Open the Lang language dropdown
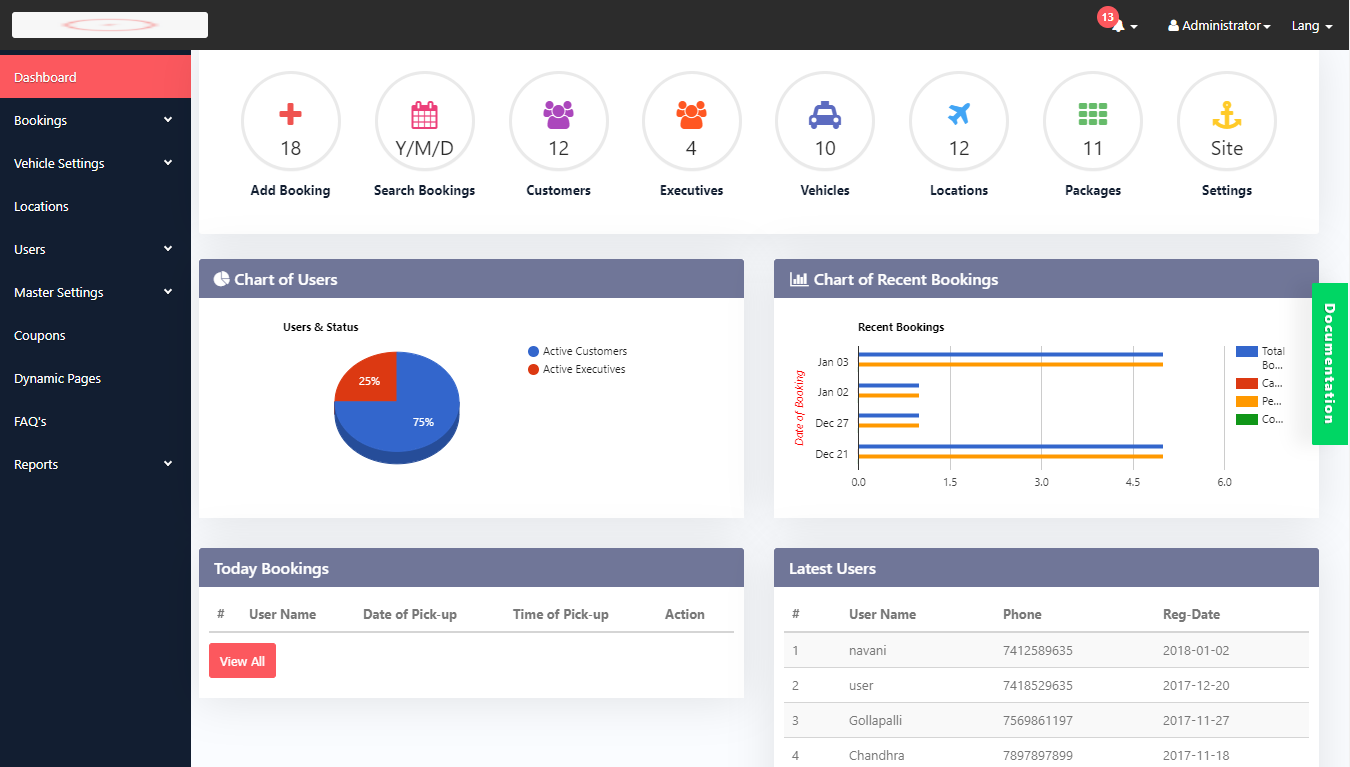This screenshot has width=1350, height=767. point(1312,26)
